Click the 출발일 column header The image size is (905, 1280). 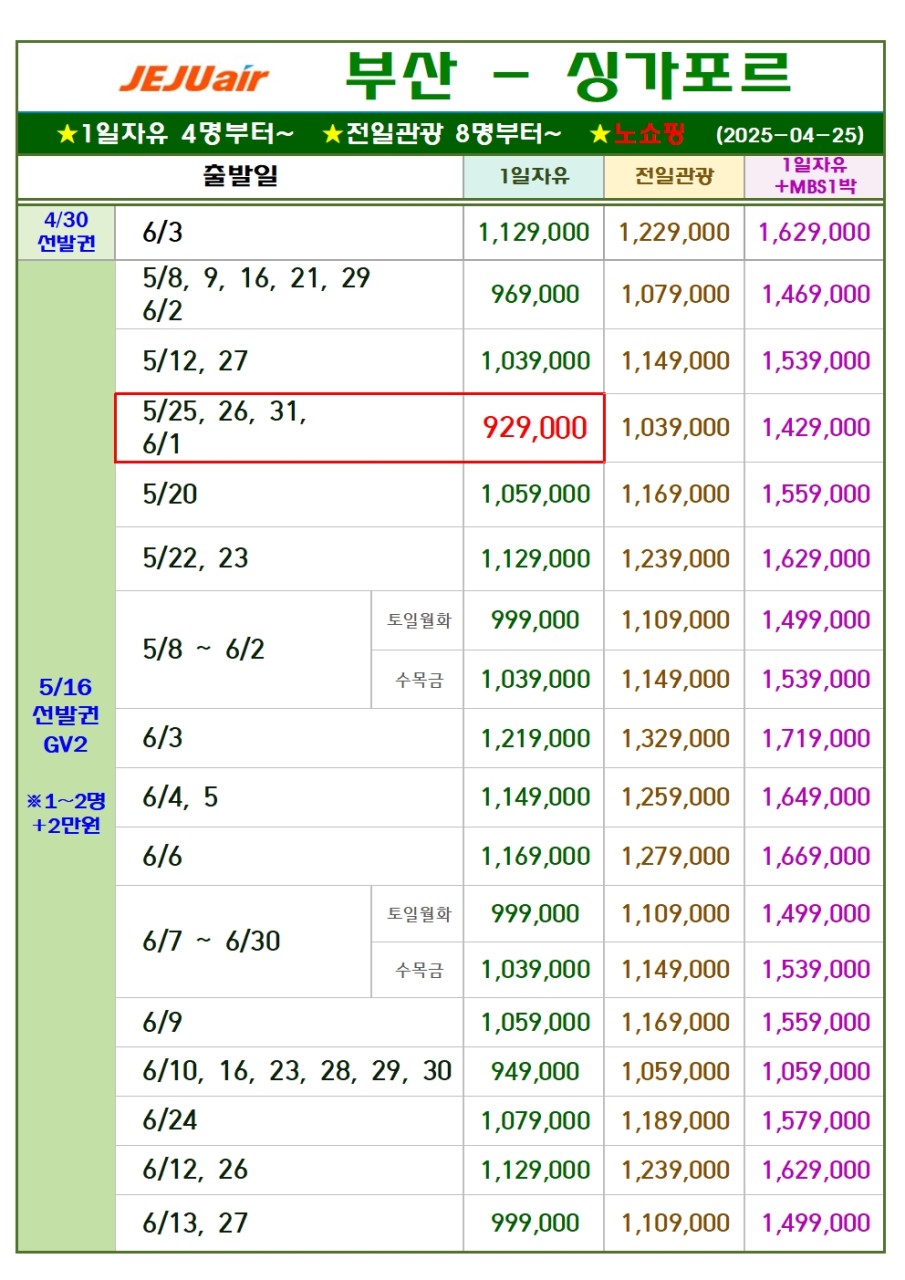[x=240, y=177]
